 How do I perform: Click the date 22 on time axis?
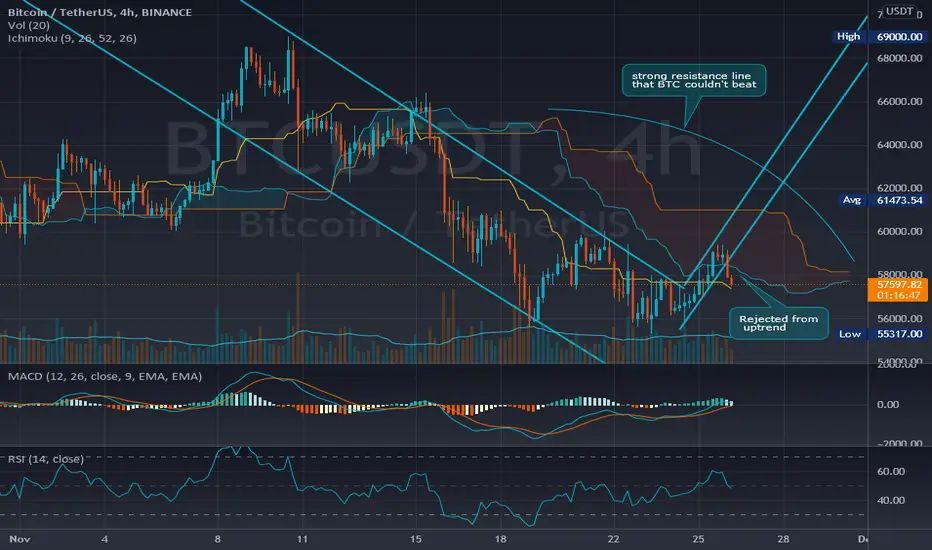(613, 539)
